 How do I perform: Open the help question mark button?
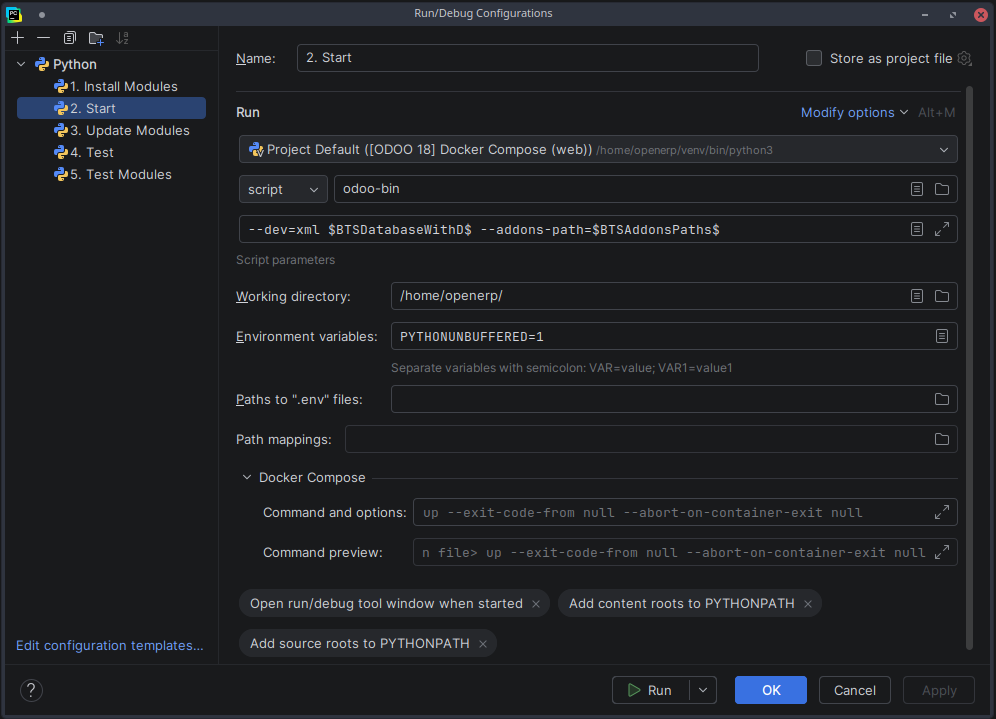point(31,690)
